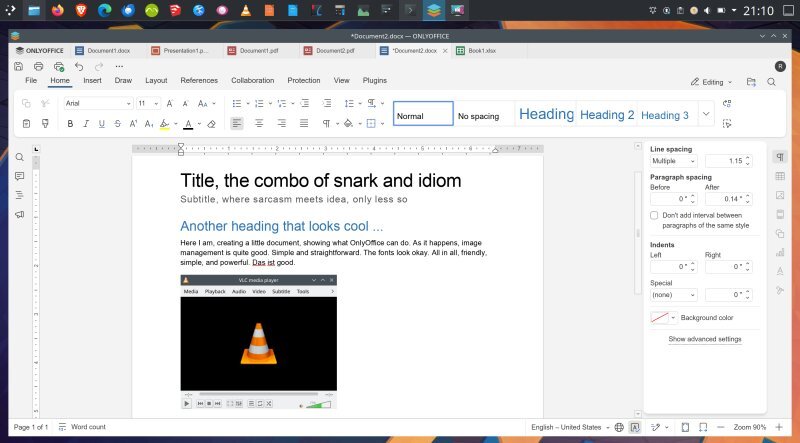Expand the Line spacing Multiple dropdown
Viewport: 800px width, 443px height.
673,161
